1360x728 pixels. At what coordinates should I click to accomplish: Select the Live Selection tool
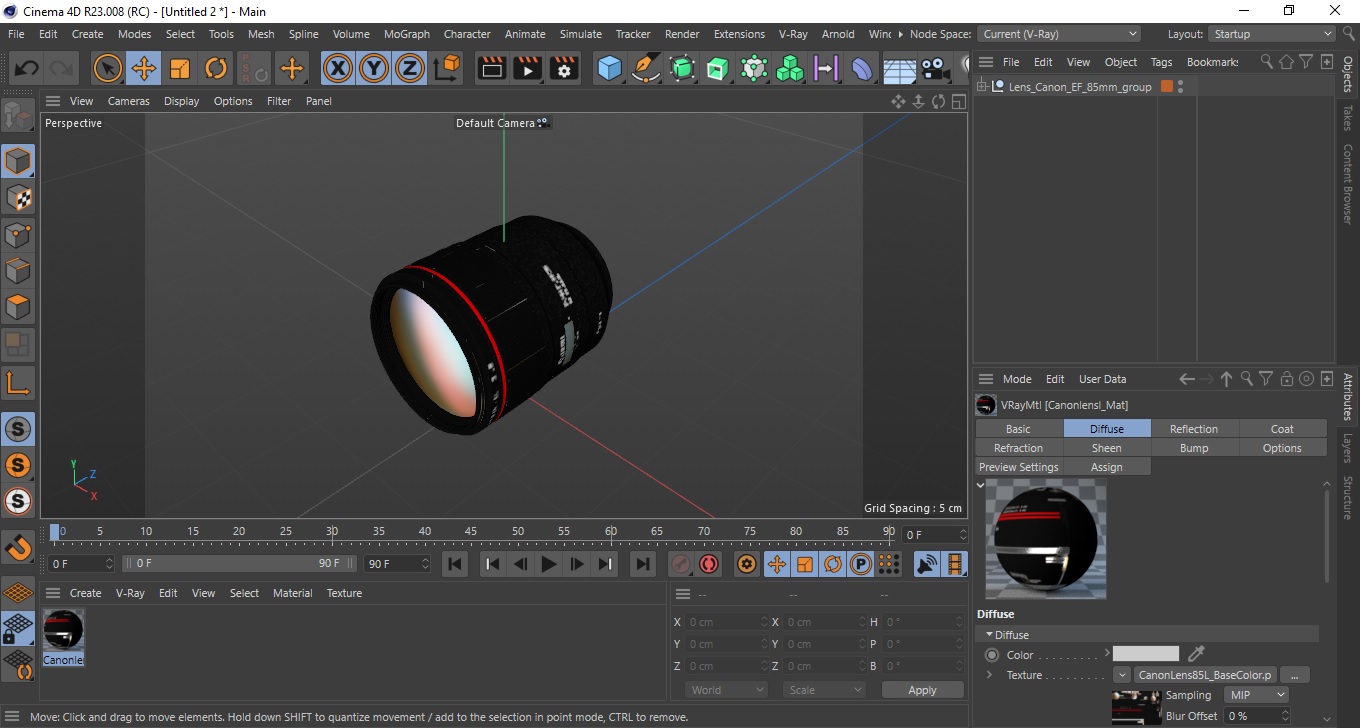pyautogui.click(x=107, y=68)
